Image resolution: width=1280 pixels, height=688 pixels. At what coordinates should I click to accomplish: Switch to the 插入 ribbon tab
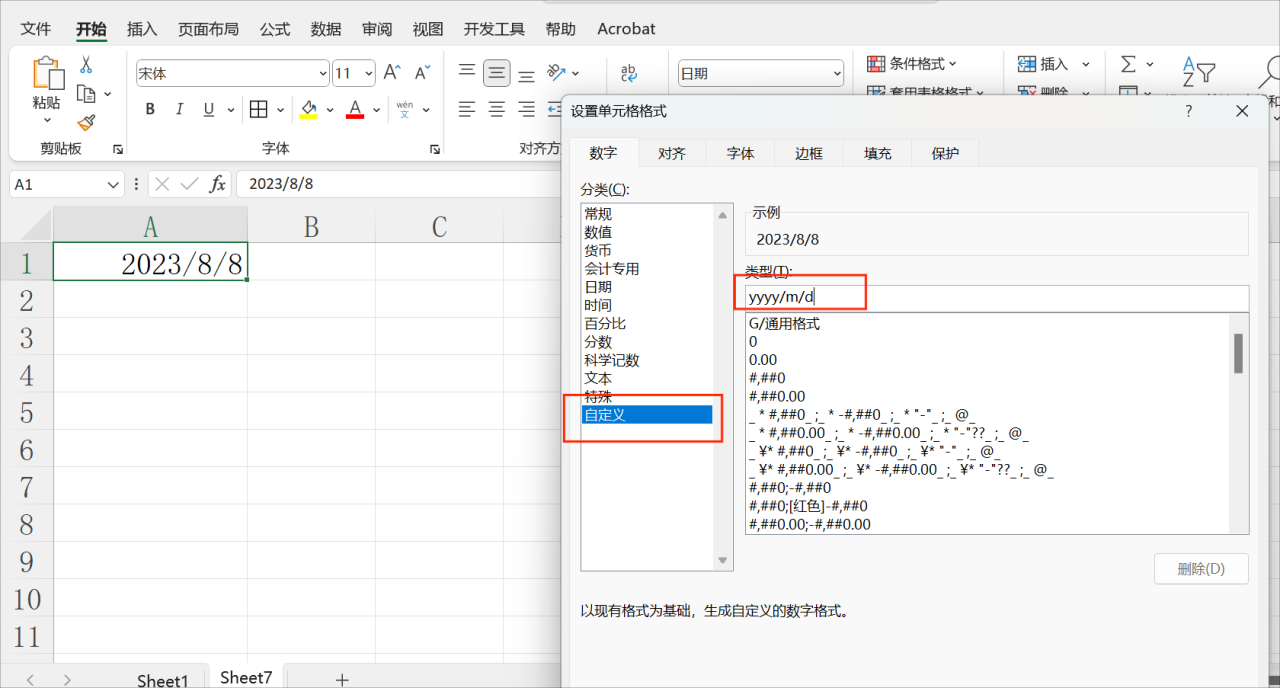pyautogui.click(x=142, y=29)
